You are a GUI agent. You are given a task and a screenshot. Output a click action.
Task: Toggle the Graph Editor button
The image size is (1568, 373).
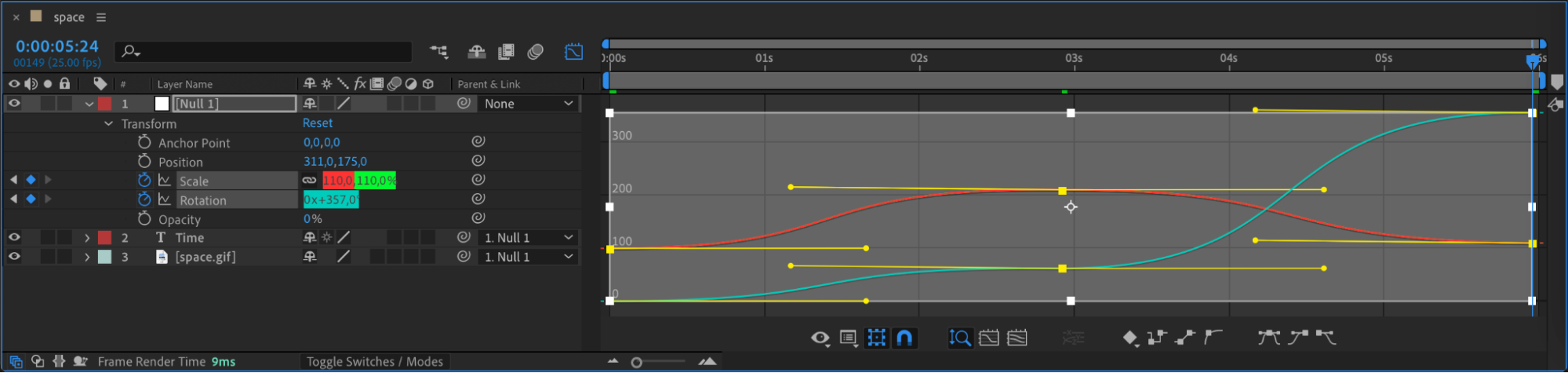coord(574,52)
